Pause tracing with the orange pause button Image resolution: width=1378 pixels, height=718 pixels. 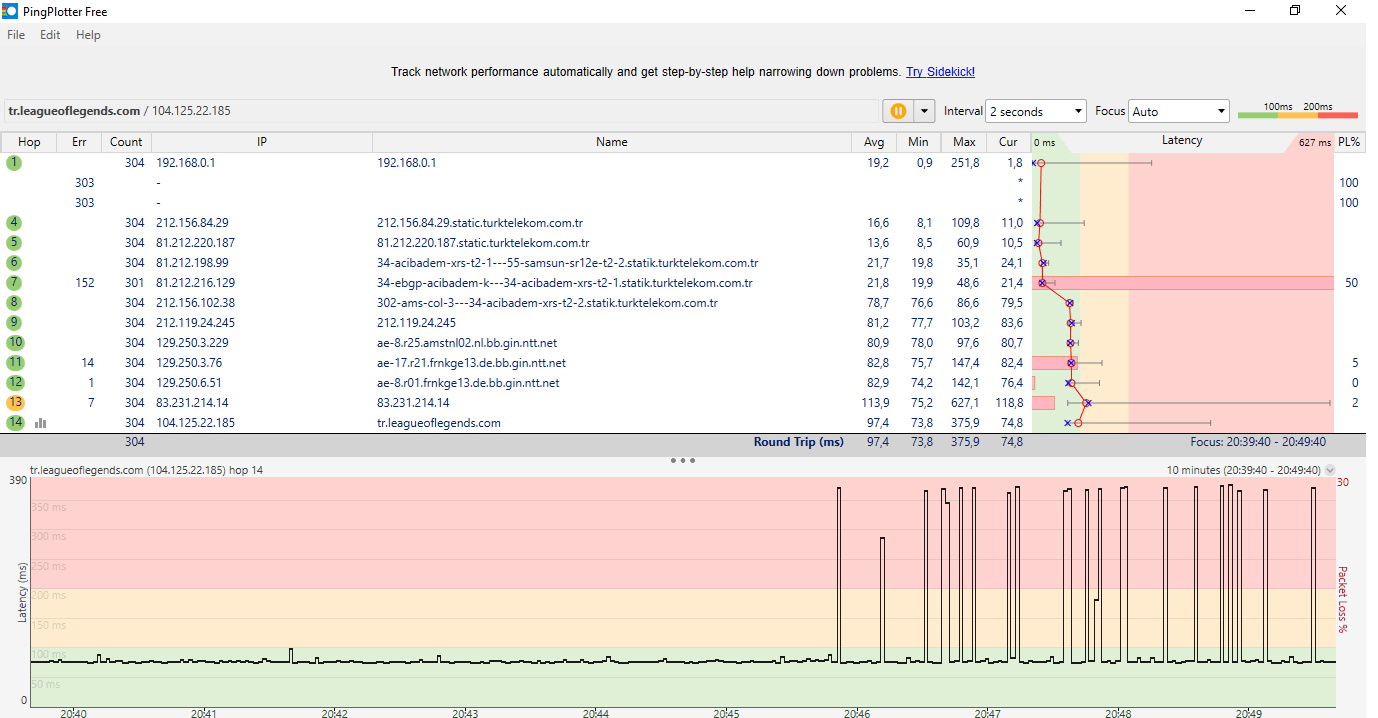coord(898,111)
